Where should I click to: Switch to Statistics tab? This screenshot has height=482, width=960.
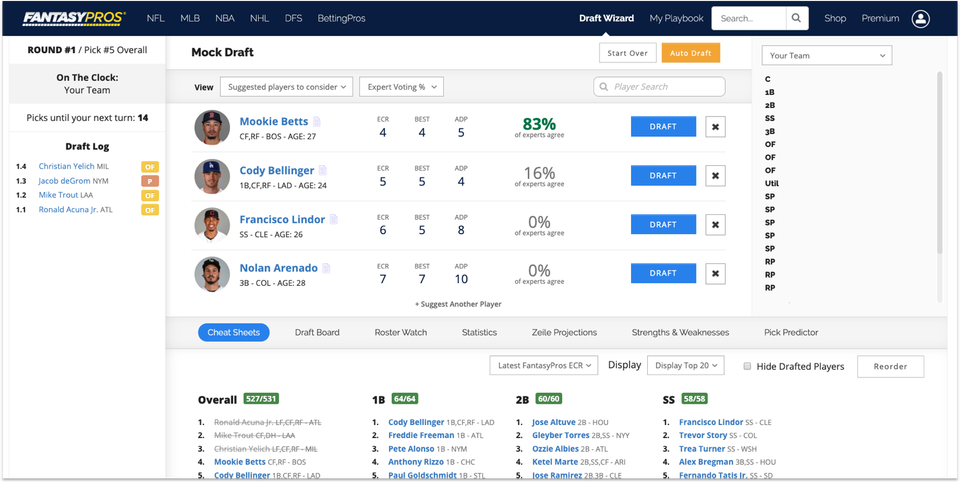479,333
